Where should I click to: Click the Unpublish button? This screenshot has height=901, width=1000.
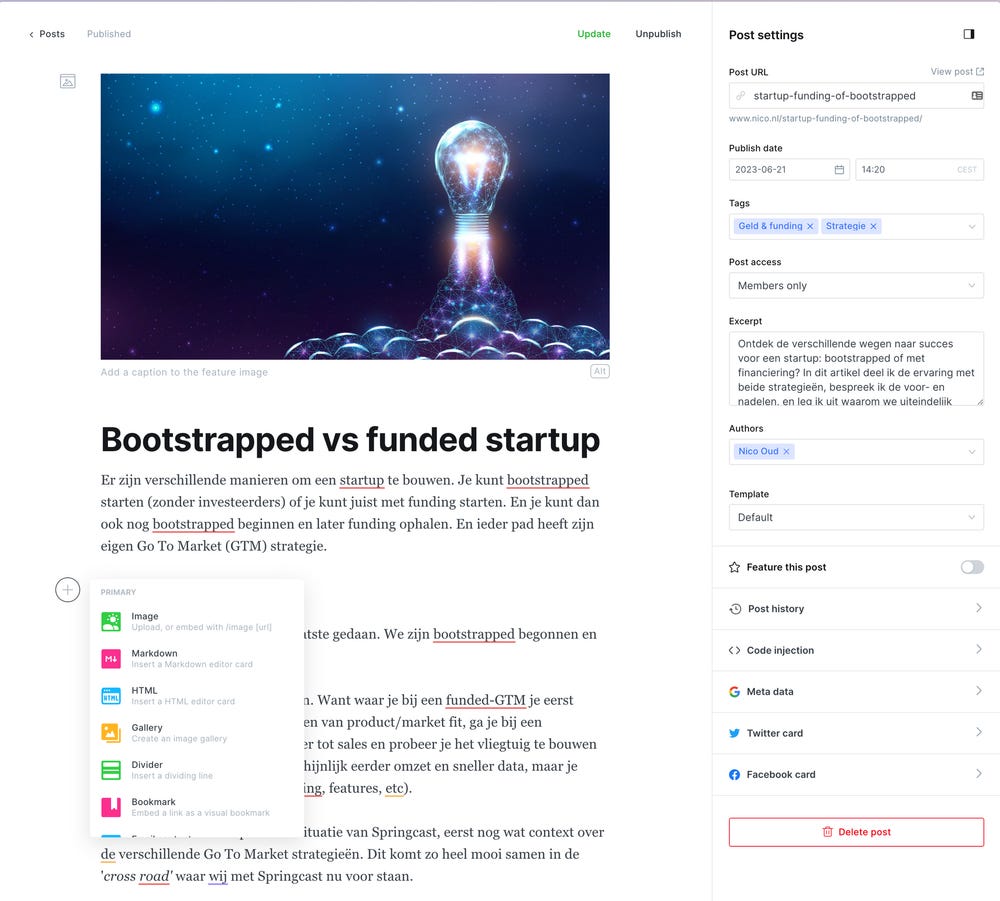pyautogui.click(x=658, y=34)
